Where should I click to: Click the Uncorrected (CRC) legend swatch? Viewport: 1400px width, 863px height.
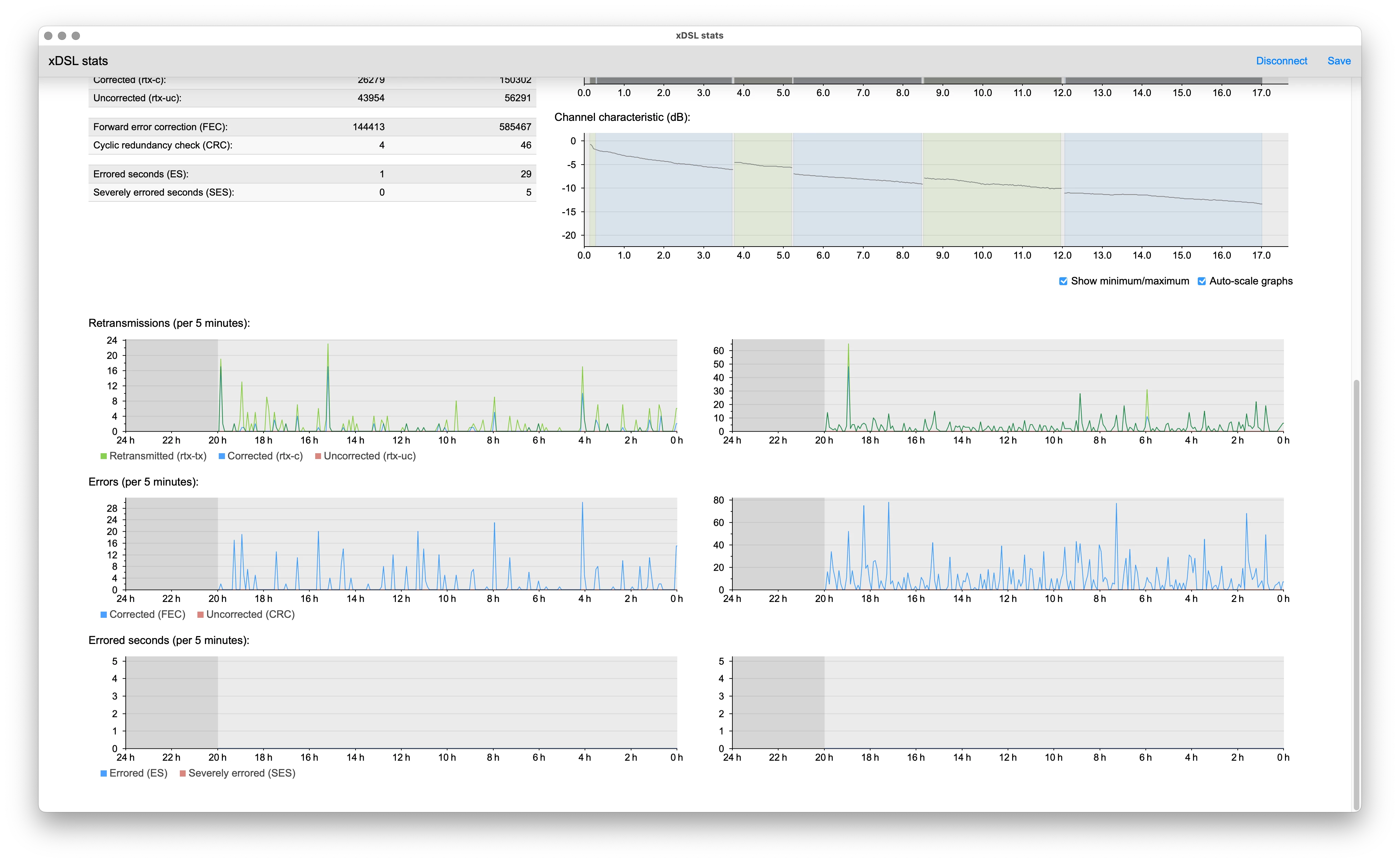[200, 615]
